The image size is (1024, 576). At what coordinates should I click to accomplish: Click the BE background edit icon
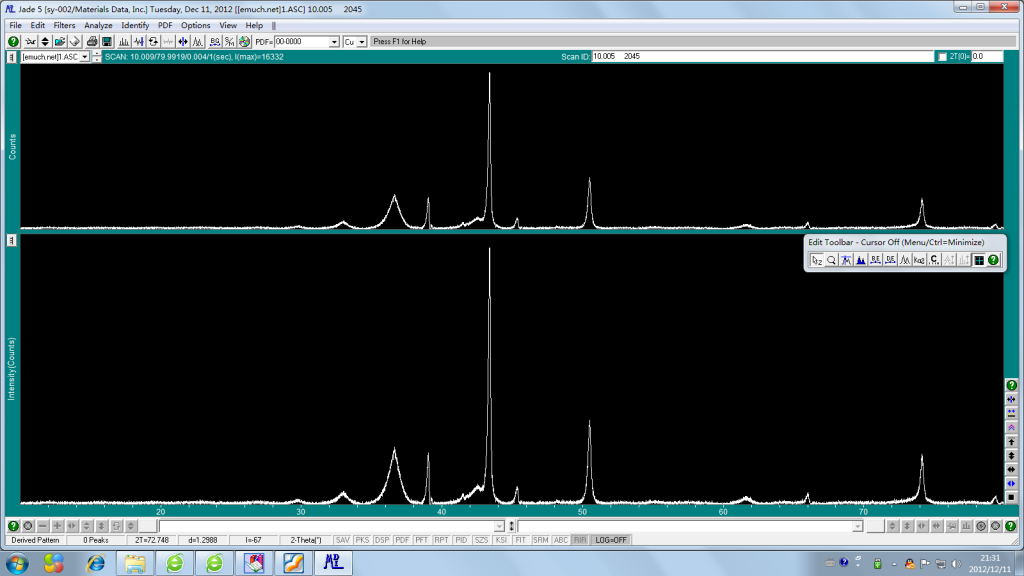click(876, 260)
